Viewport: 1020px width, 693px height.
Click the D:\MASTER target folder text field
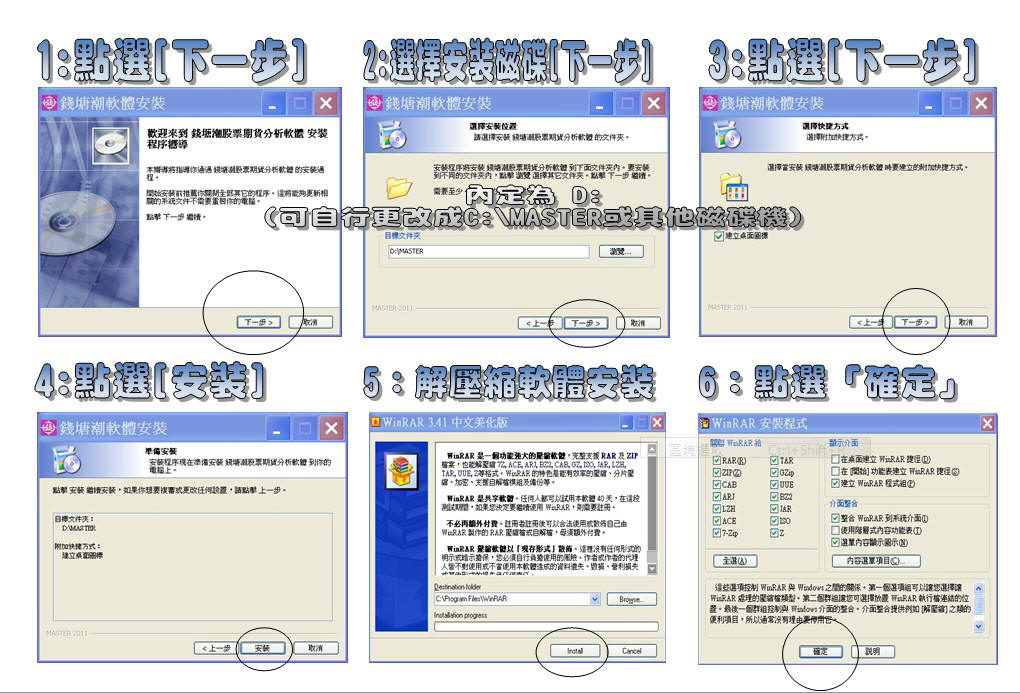coord(490,251)
